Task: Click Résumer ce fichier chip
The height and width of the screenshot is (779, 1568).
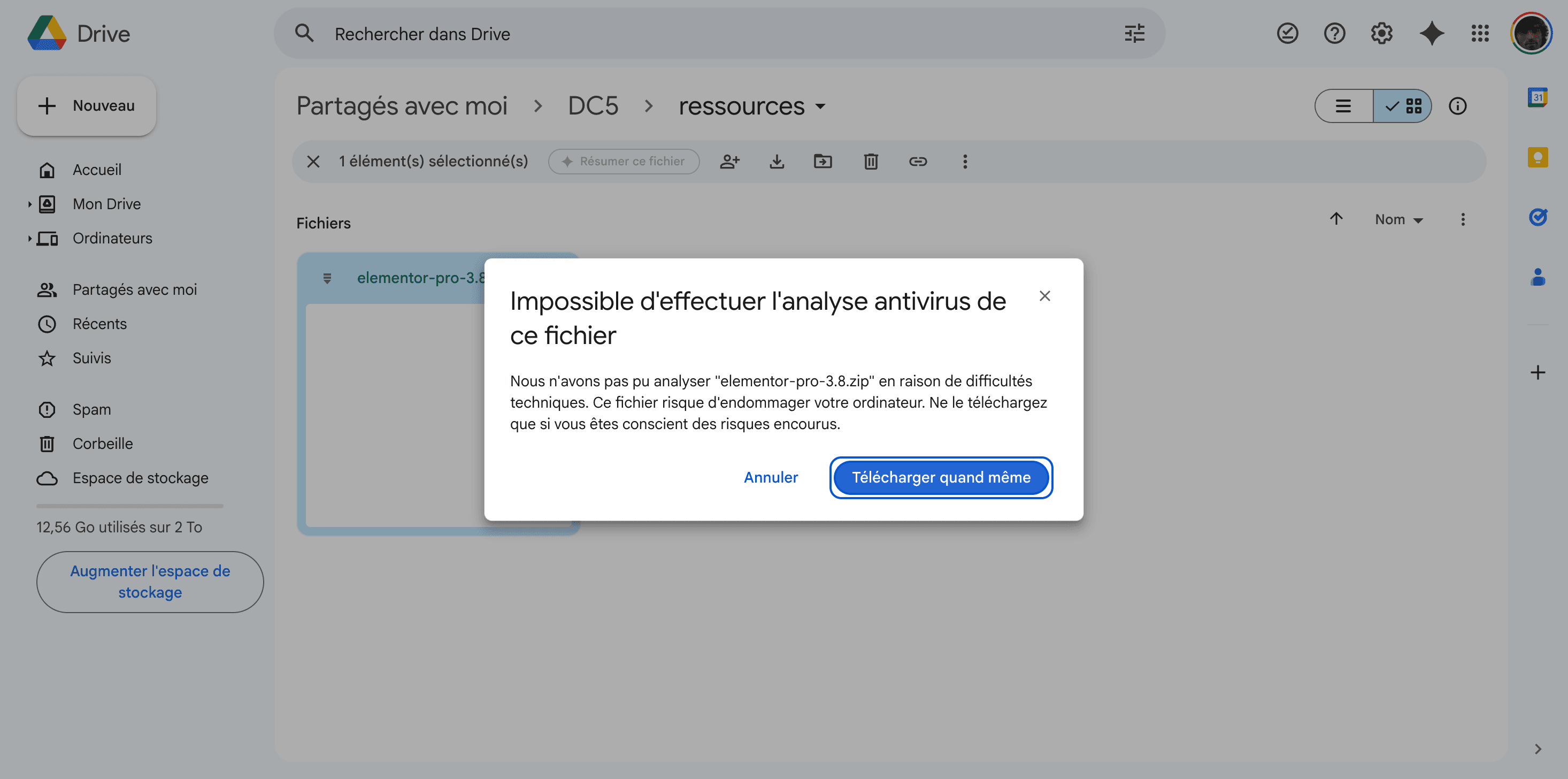Action: click(x=624, y=162)
